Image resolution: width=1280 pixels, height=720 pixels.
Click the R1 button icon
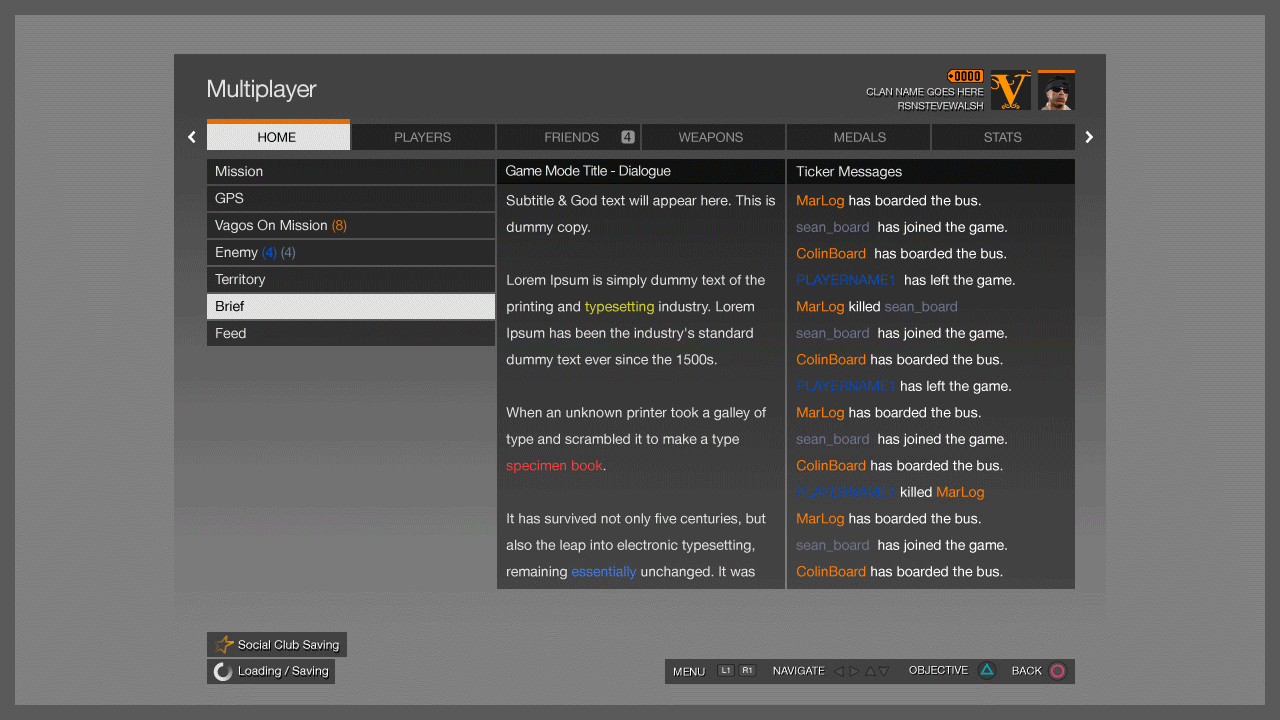[x=747, y=671]
